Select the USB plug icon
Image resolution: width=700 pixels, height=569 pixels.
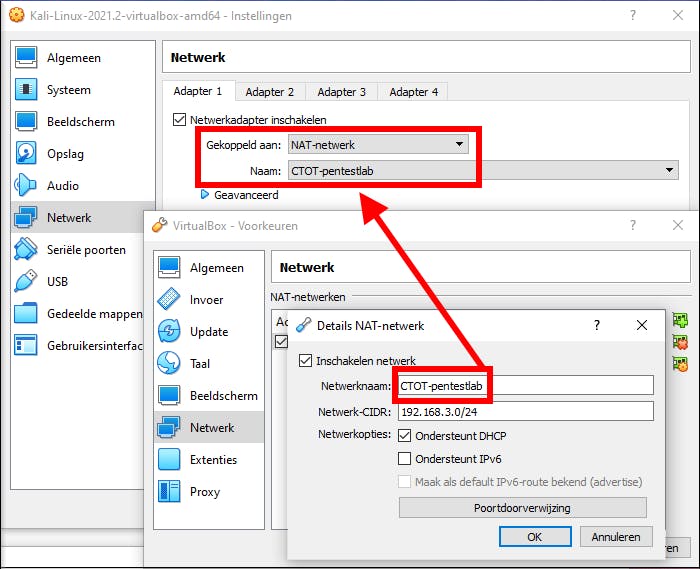(25, 281)
